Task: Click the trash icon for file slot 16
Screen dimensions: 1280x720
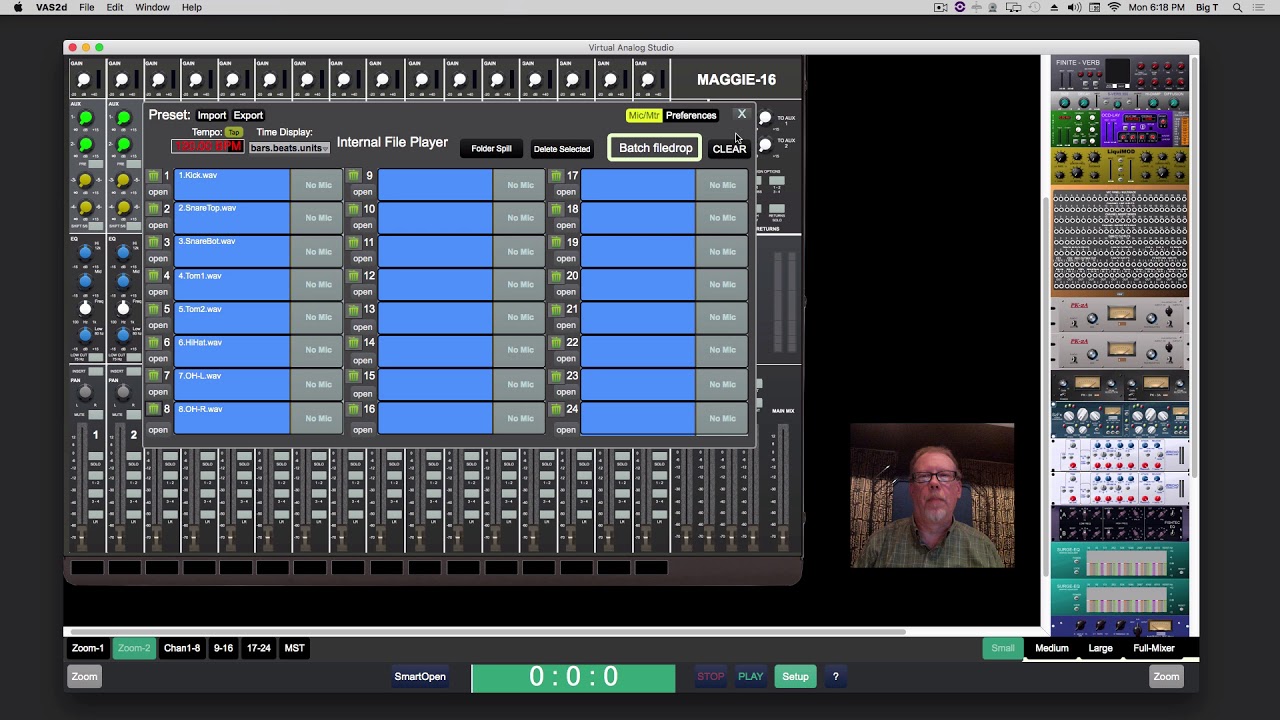Action: click(x=353, y=409)
